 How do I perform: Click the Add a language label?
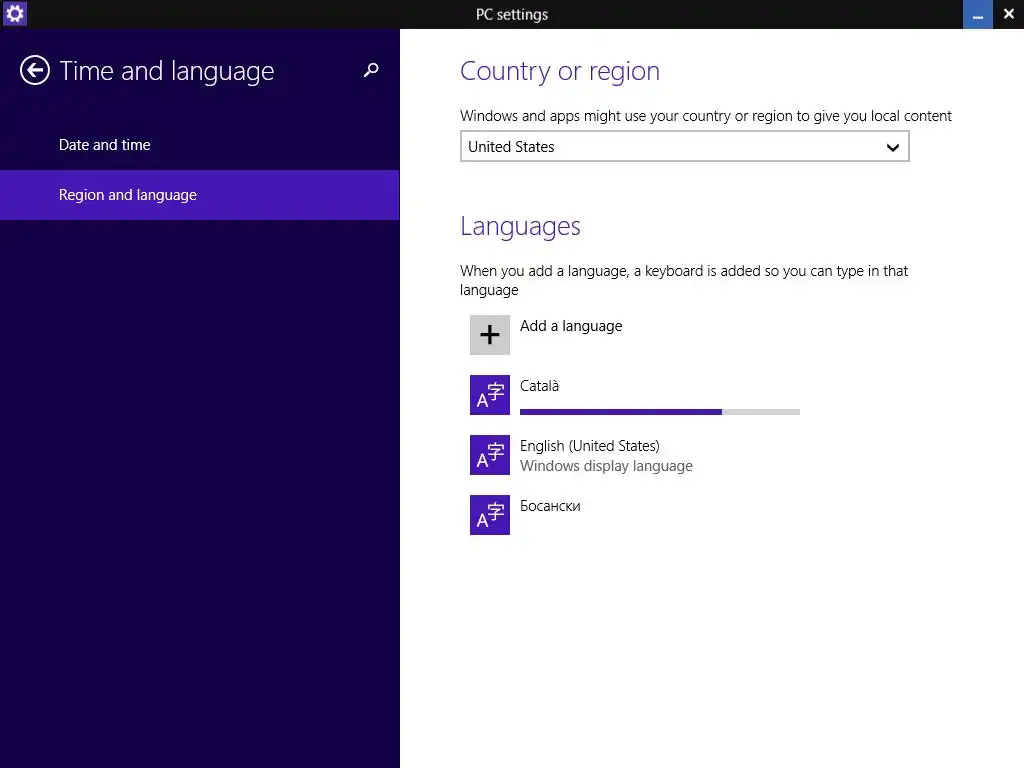pos(571,326)
